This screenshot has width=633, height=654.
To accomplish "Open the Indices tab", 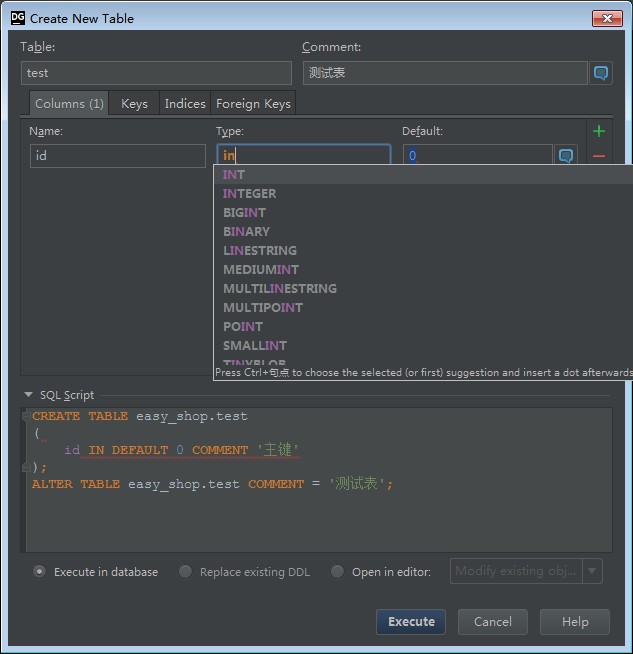I will pyautogui.click(x=185, y=103).
